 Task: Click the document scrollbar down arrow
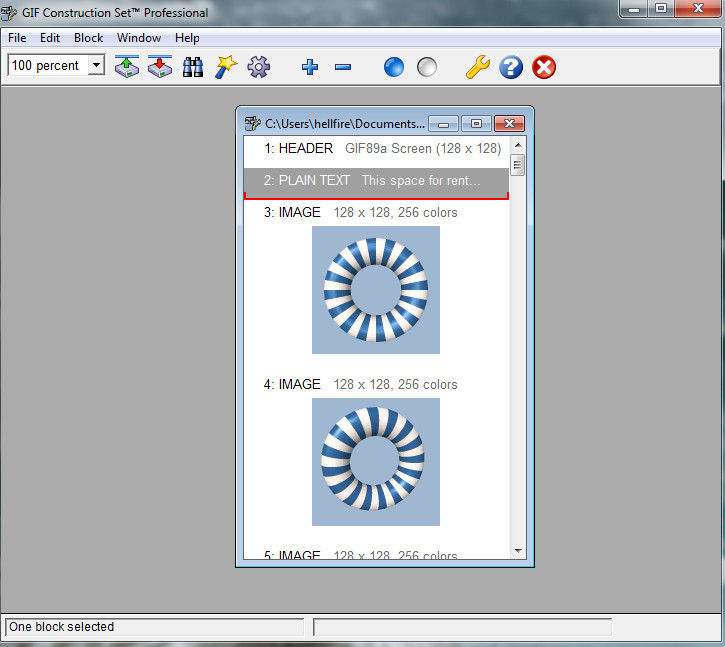point(518,551)
